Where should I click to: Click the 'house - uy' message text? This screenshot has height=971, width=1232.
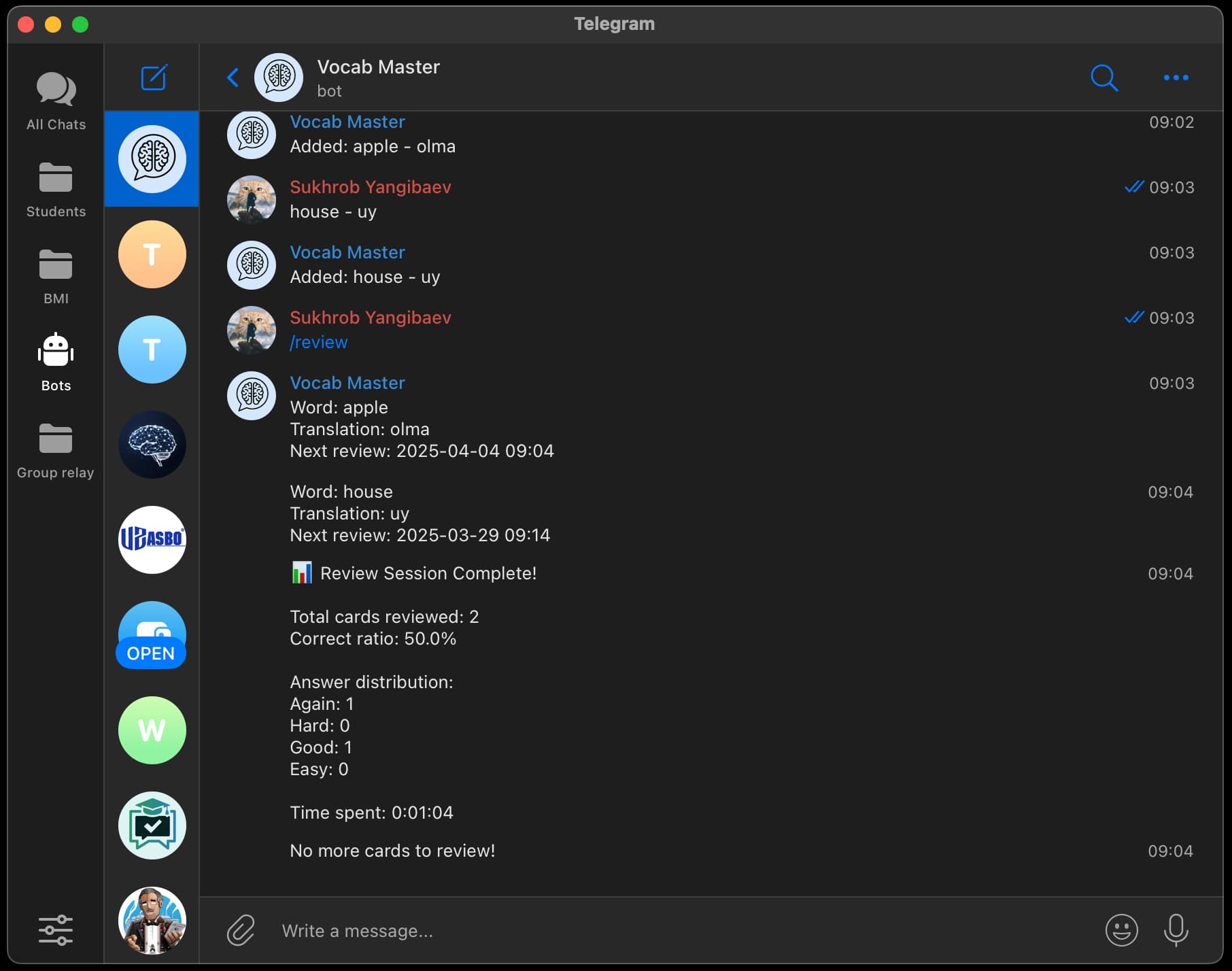point(333,211)
